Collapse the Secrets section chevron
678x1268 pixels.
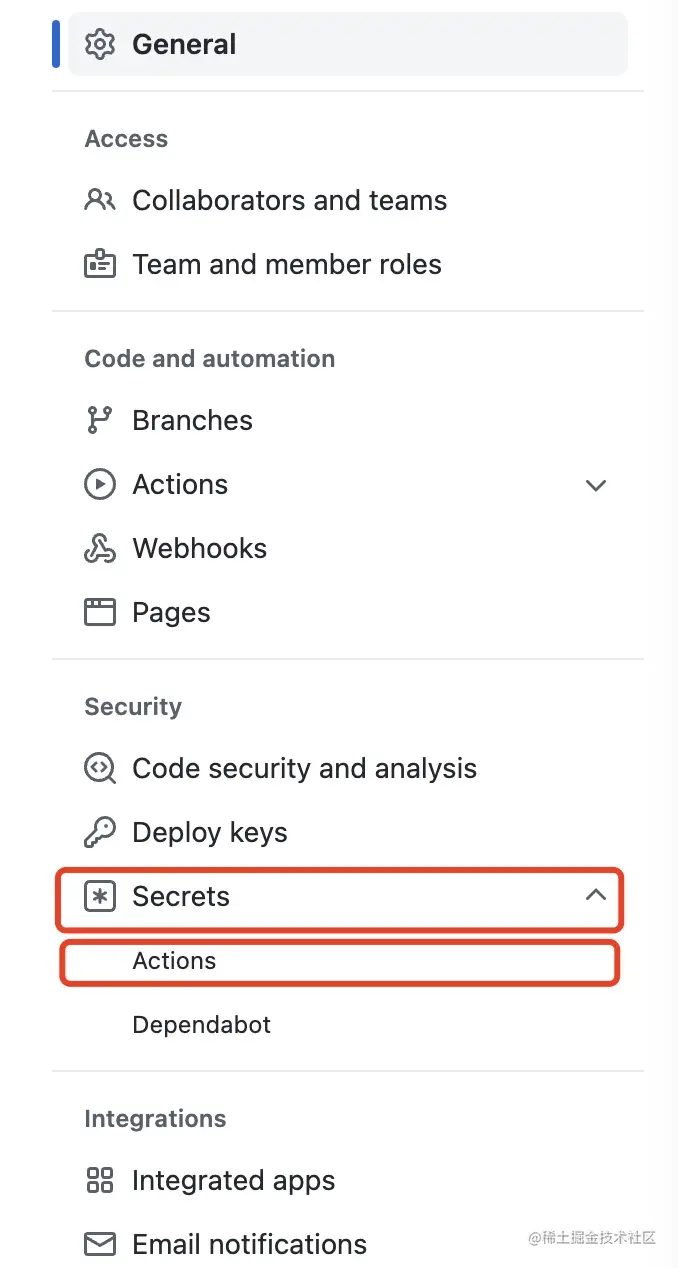click(596, 896)
